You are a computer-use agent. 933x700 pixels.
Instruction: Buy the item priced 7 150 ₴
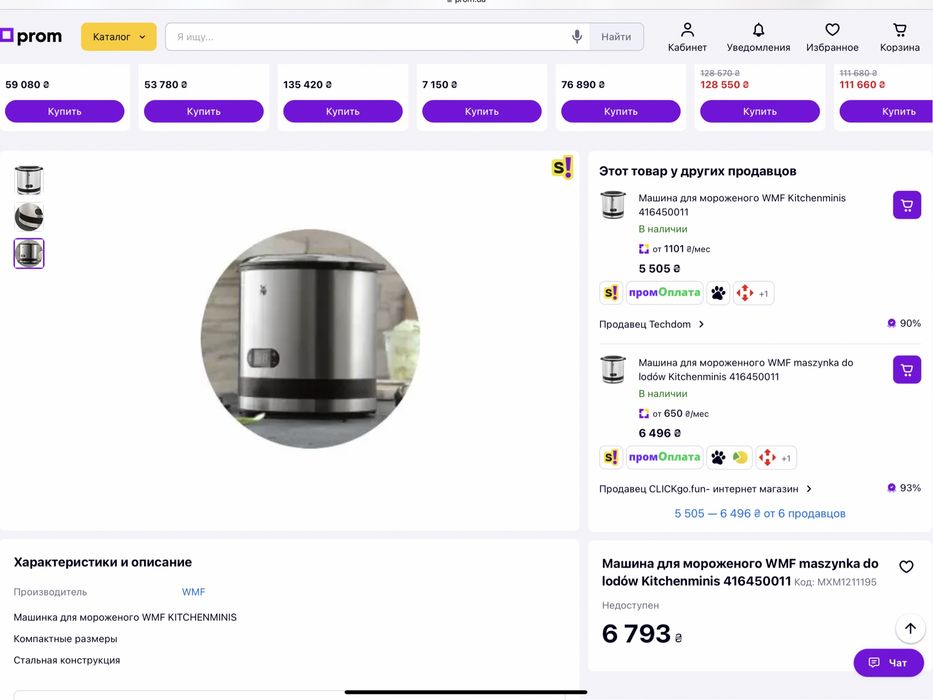(x=482, y=111)
